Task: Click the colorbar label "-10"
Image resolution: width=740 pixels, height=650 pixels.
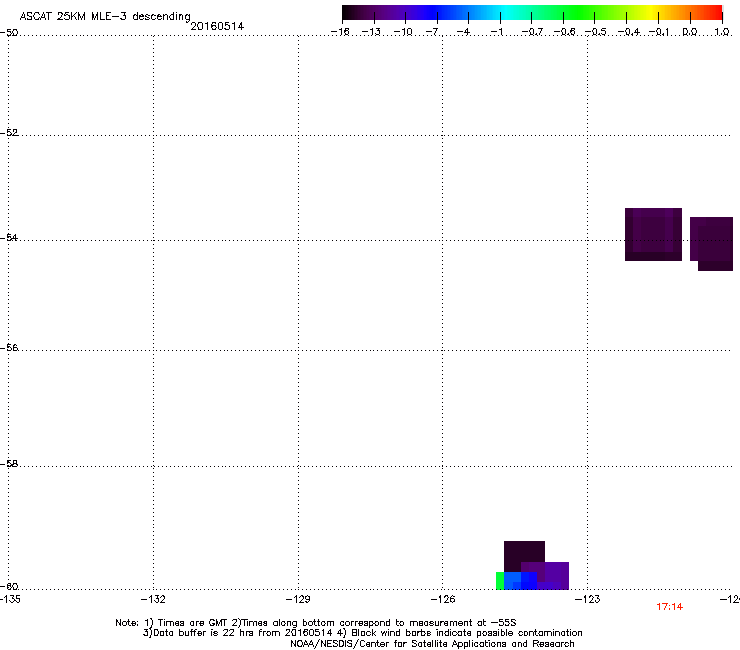Action: click(x=403, y=32)
